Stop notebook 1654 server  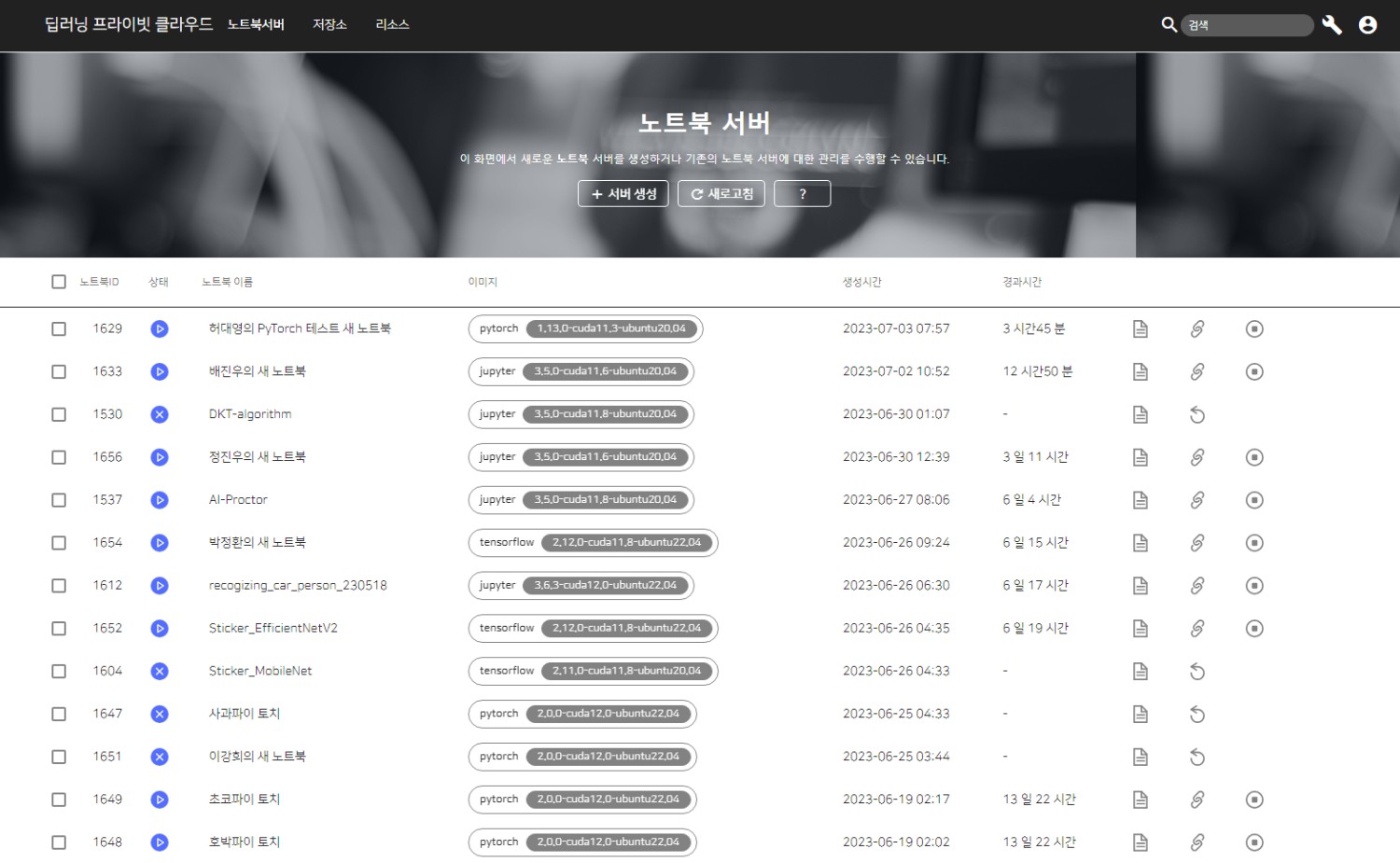tap(1254, 543)
